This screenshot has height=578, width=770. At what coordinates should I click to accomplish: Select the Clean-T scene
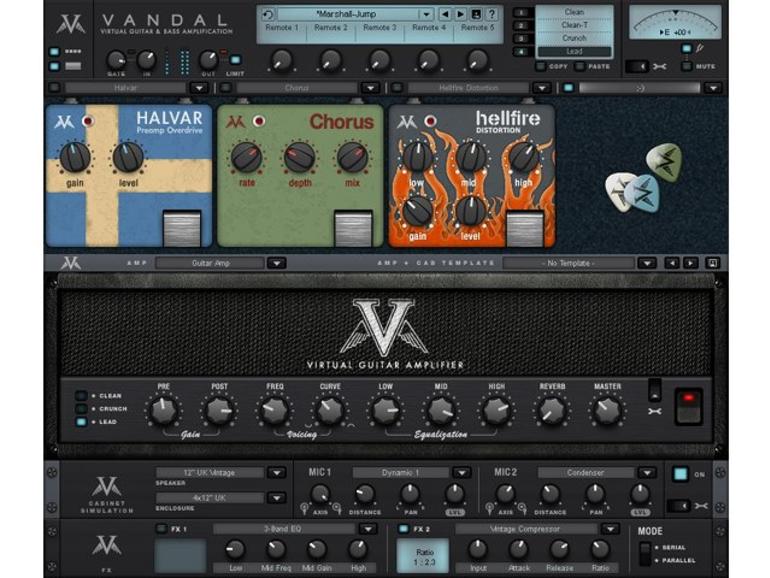pyautogui.click(x=574, y=25)
